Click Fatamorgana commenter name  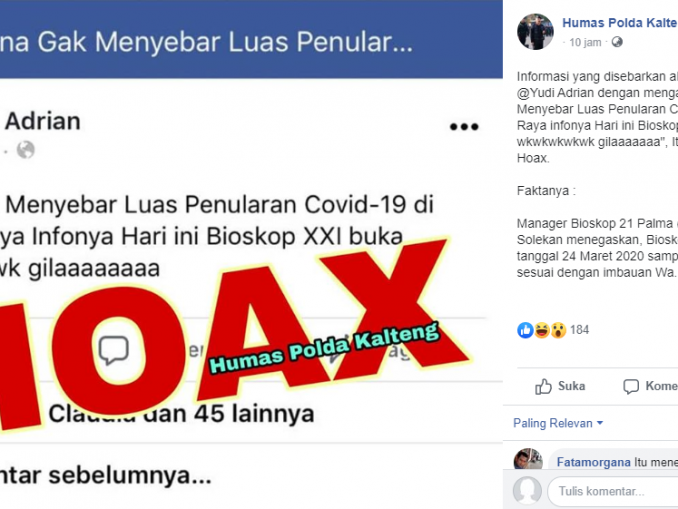click(593, 462)
